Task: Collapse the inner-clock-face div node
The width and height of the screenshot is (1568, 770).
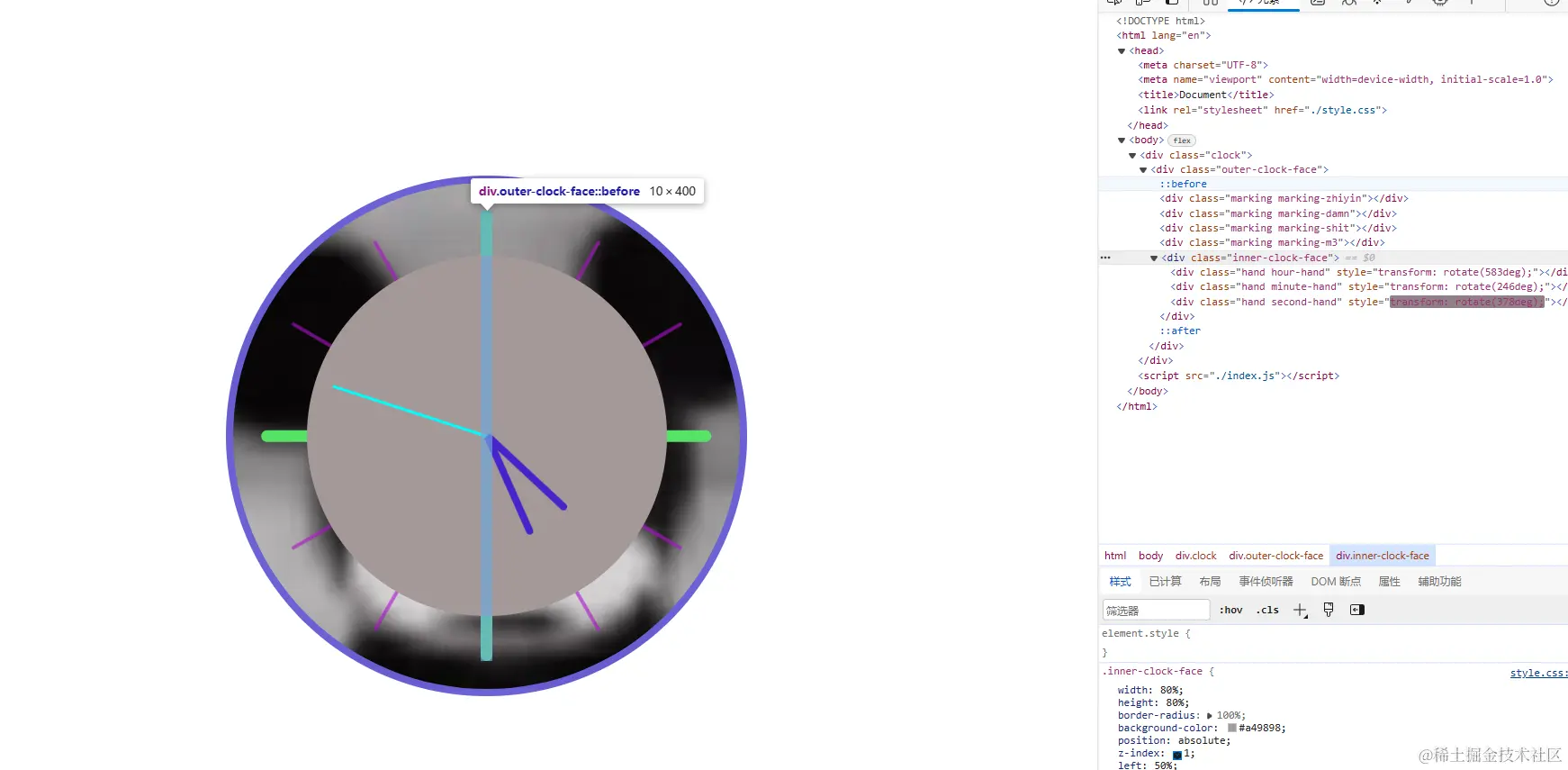Action: pos(1154,258)
